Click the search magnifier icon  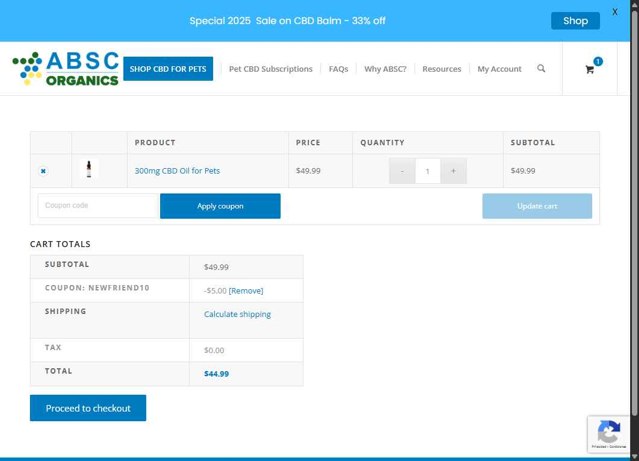[541, 68]
